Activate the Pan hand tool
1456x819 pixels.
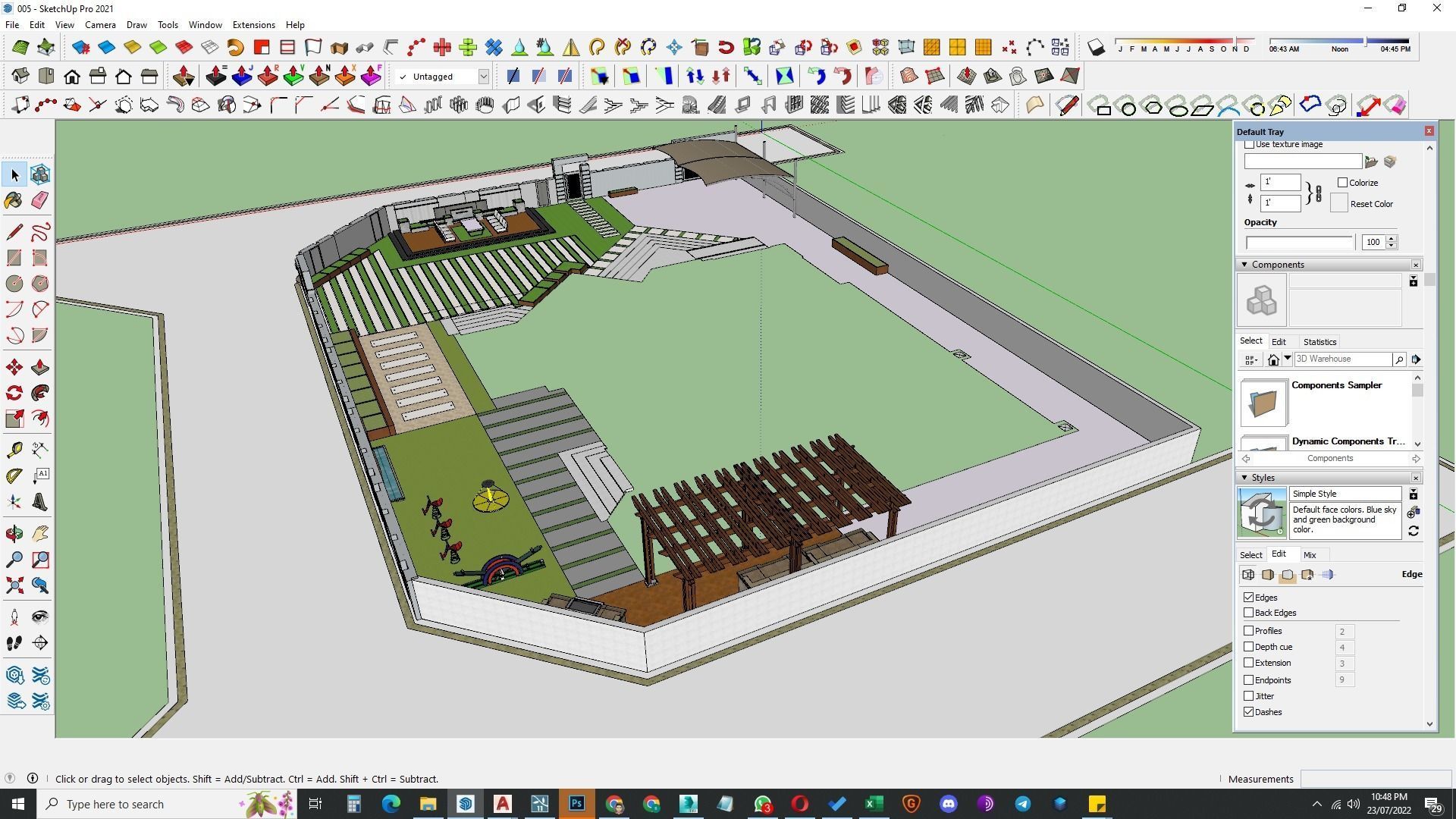40,535
